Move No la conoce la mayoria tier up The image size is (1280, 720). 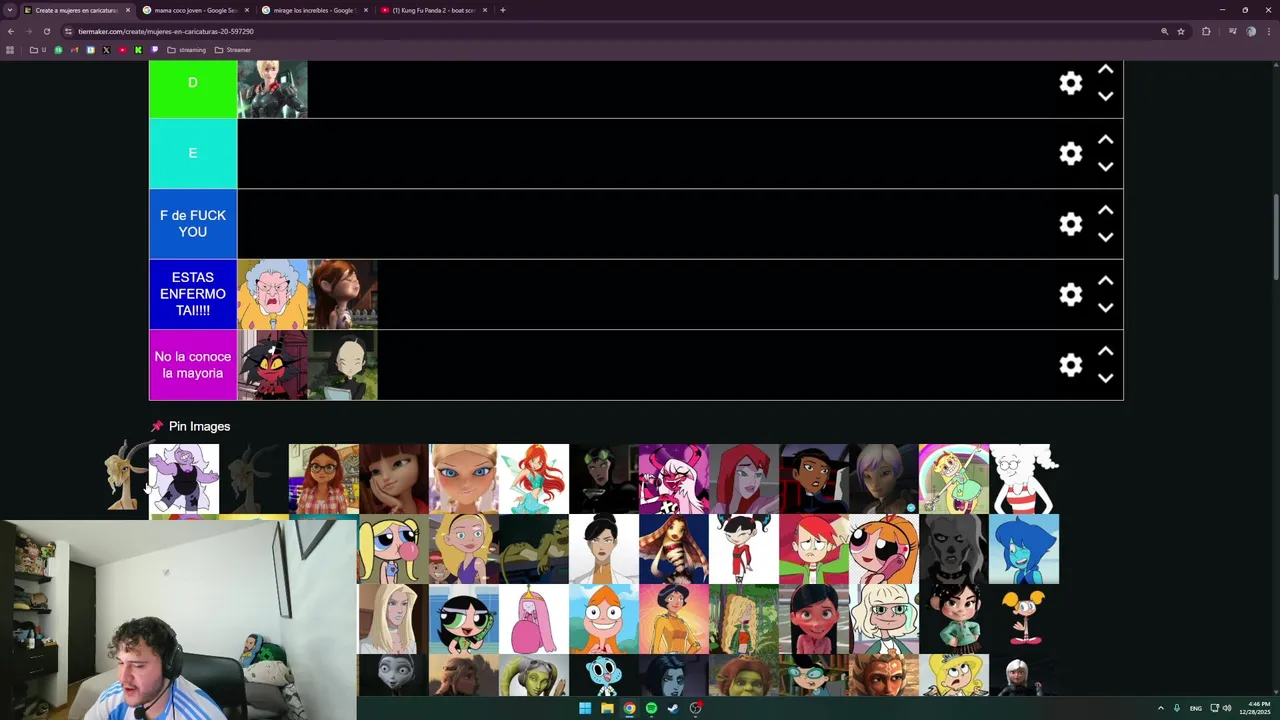point(1105,351)
